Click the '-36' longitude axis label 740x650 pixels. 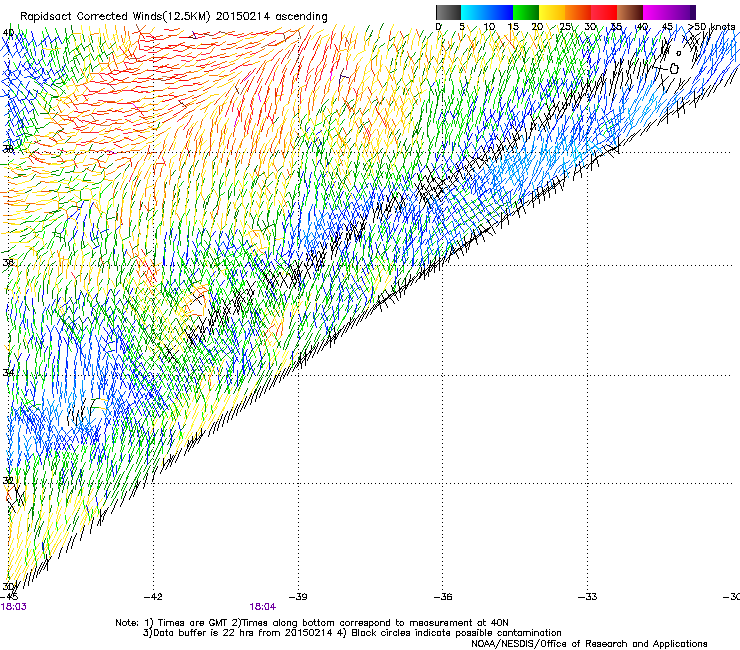(x=443, y=597)
